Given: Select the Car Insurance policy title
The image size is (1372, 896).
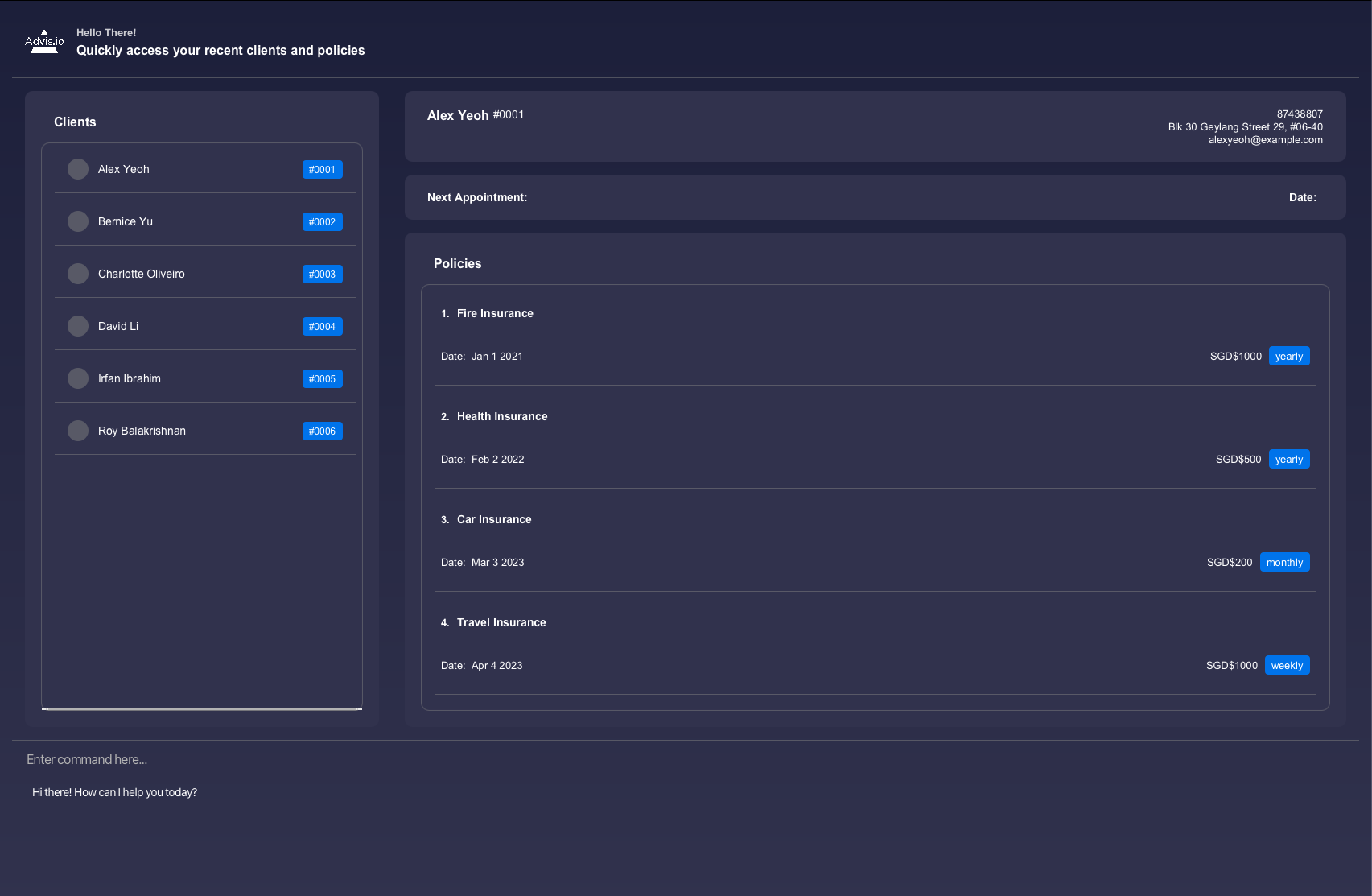Looking at the screenshot, I should (494, 519).
